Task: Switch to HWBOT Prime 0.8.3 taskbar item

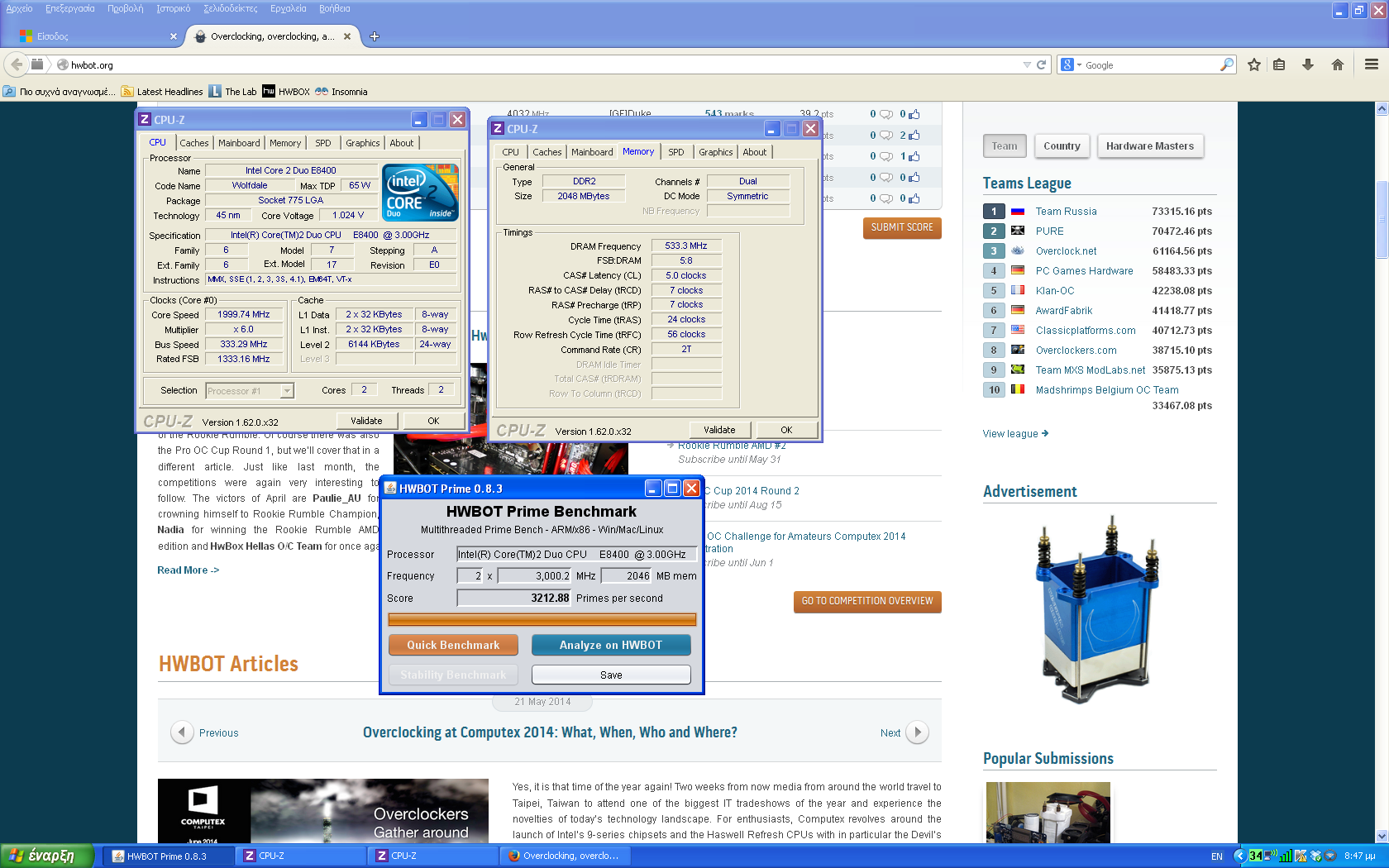Action: pos(169,856)
